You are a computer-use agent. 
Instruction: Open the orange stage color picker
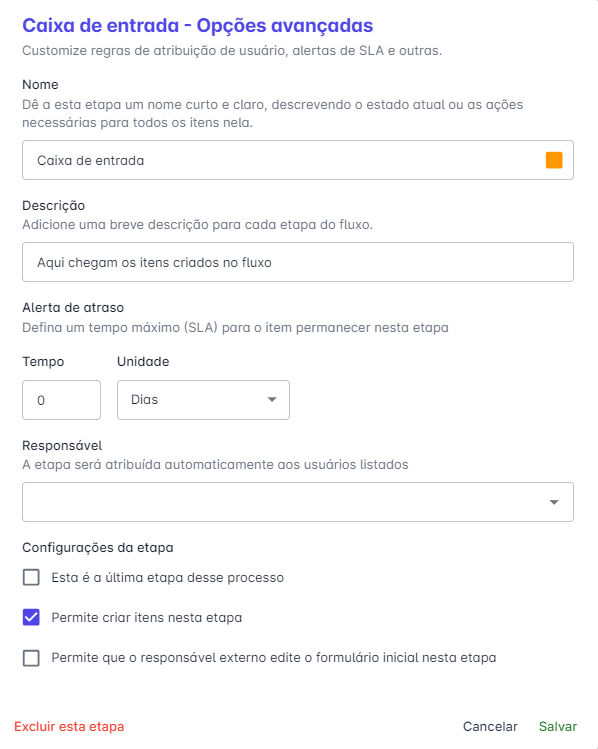554,160
